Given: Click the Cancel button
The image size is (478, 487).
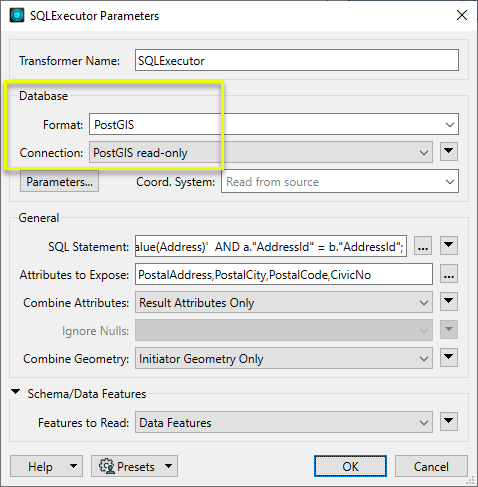Looking at the screenshot, I should [431, 466].
